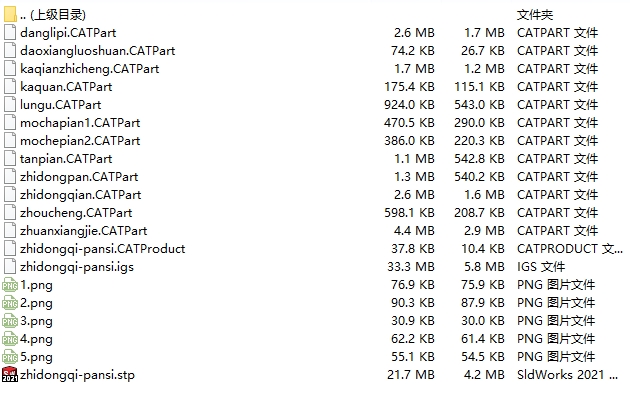Screen dimensions: 630x400
Task: Select the file icon of zhidongqi-pansi.CATProduct
Action: tap(10, 249)
